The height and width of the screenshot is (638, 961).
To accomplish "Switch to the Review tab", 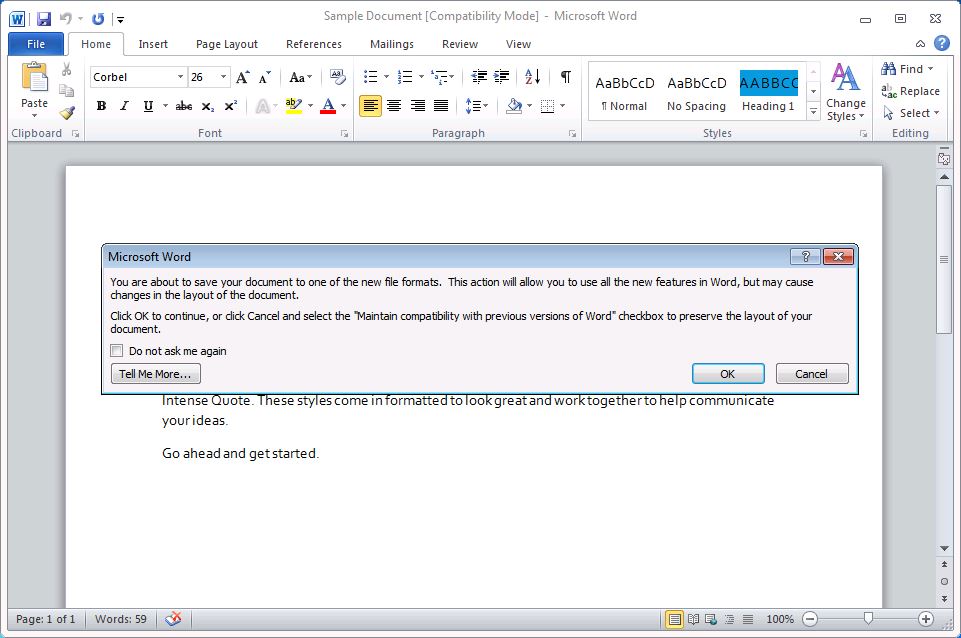I will (x=460, y=44).
